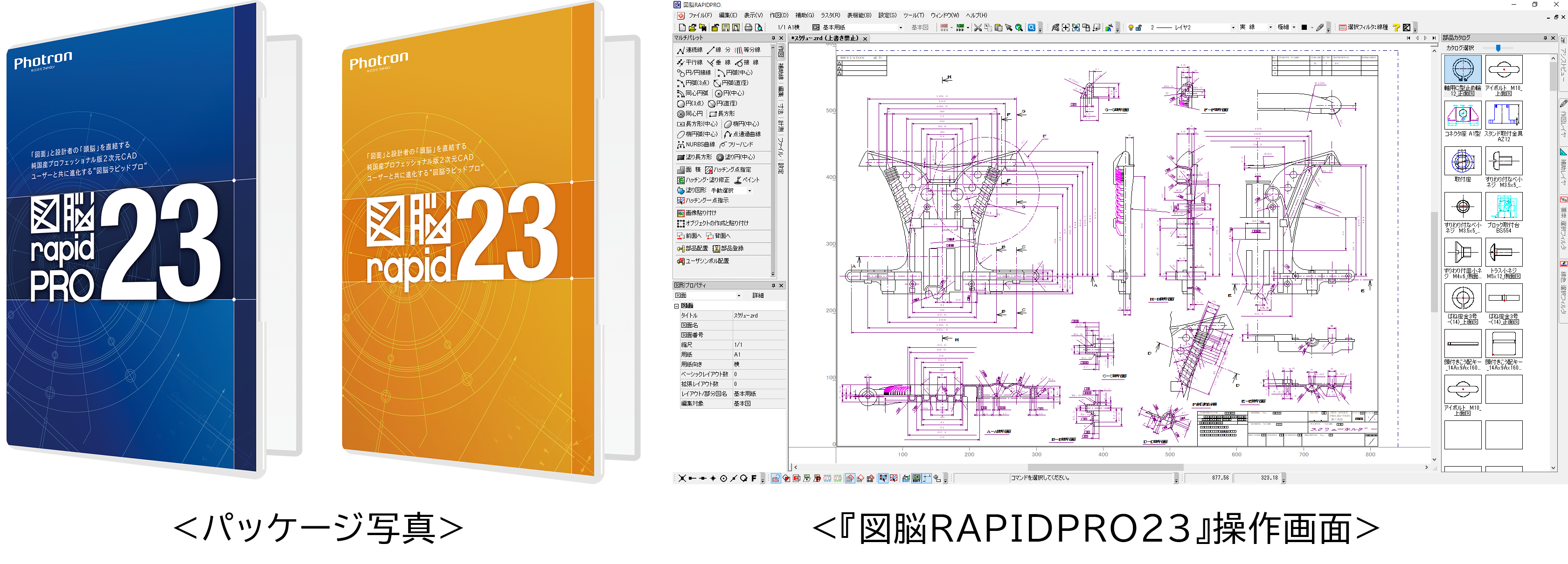Open the 作図(D) menu
This screenshot has width=1568, height=564.
click(x=778, y=15)
